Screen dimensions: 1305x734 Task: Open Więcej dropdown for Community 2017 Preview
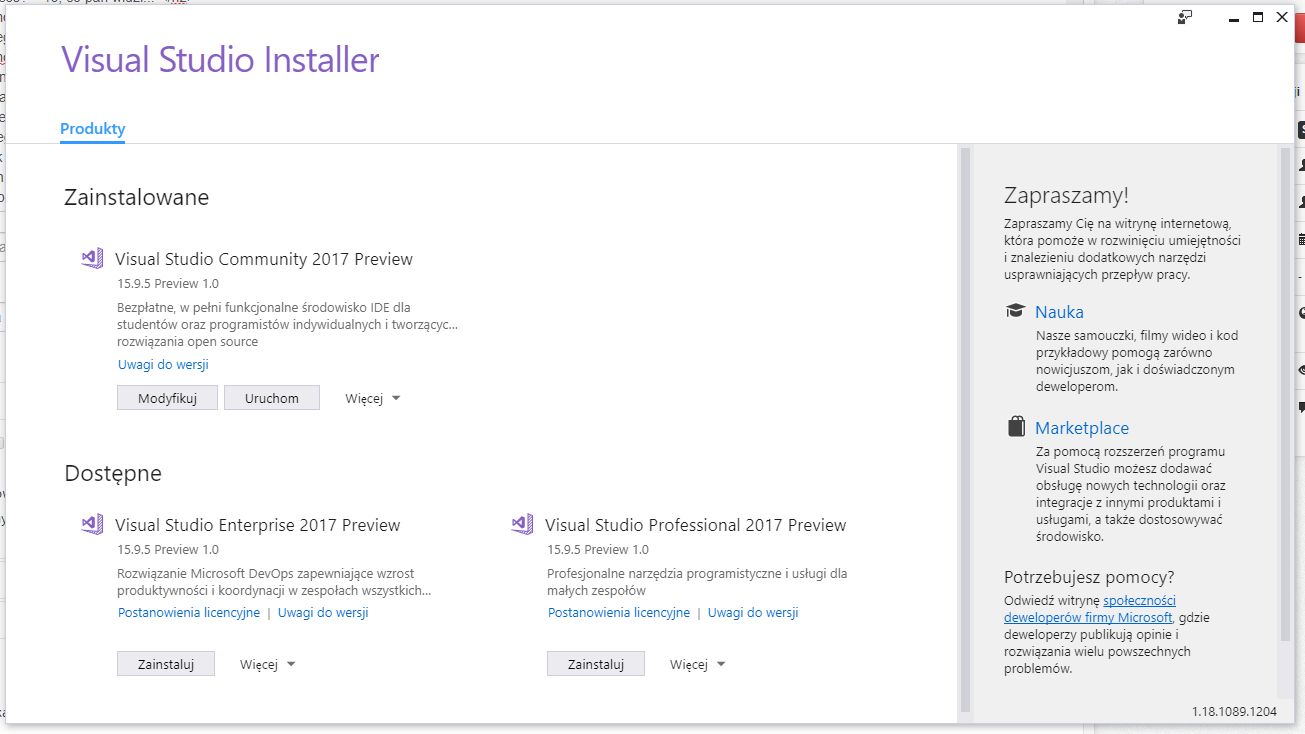pyautogui.click(x=373, y=398)
